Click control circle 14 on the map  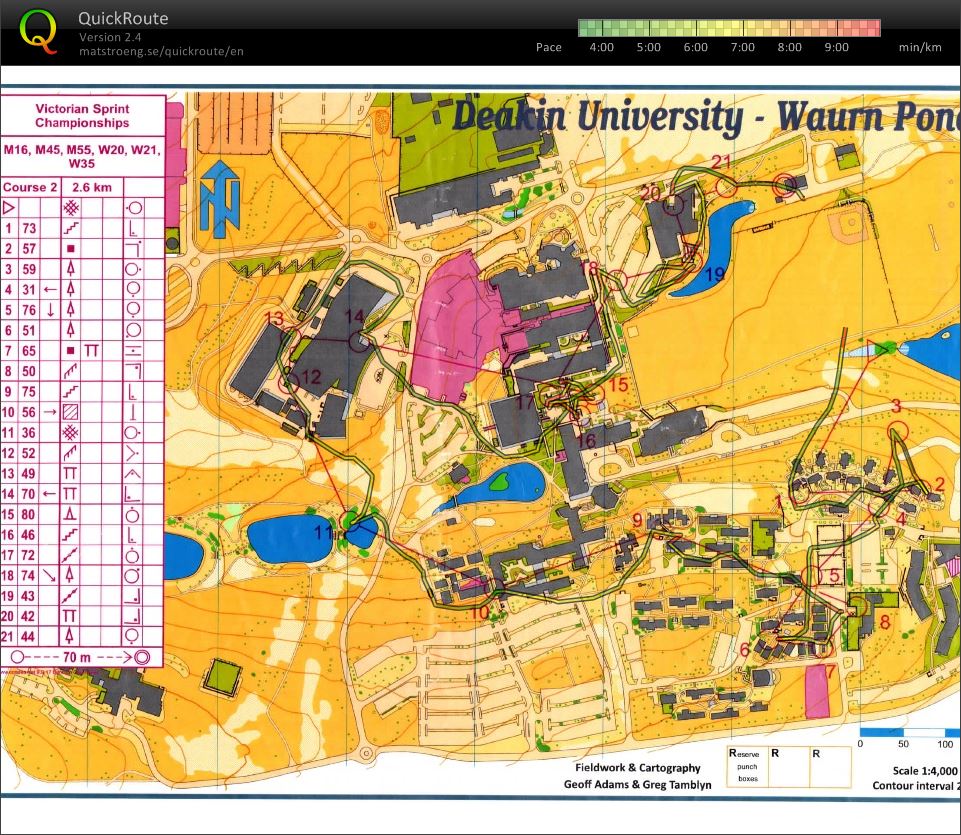tap(358, 340)
